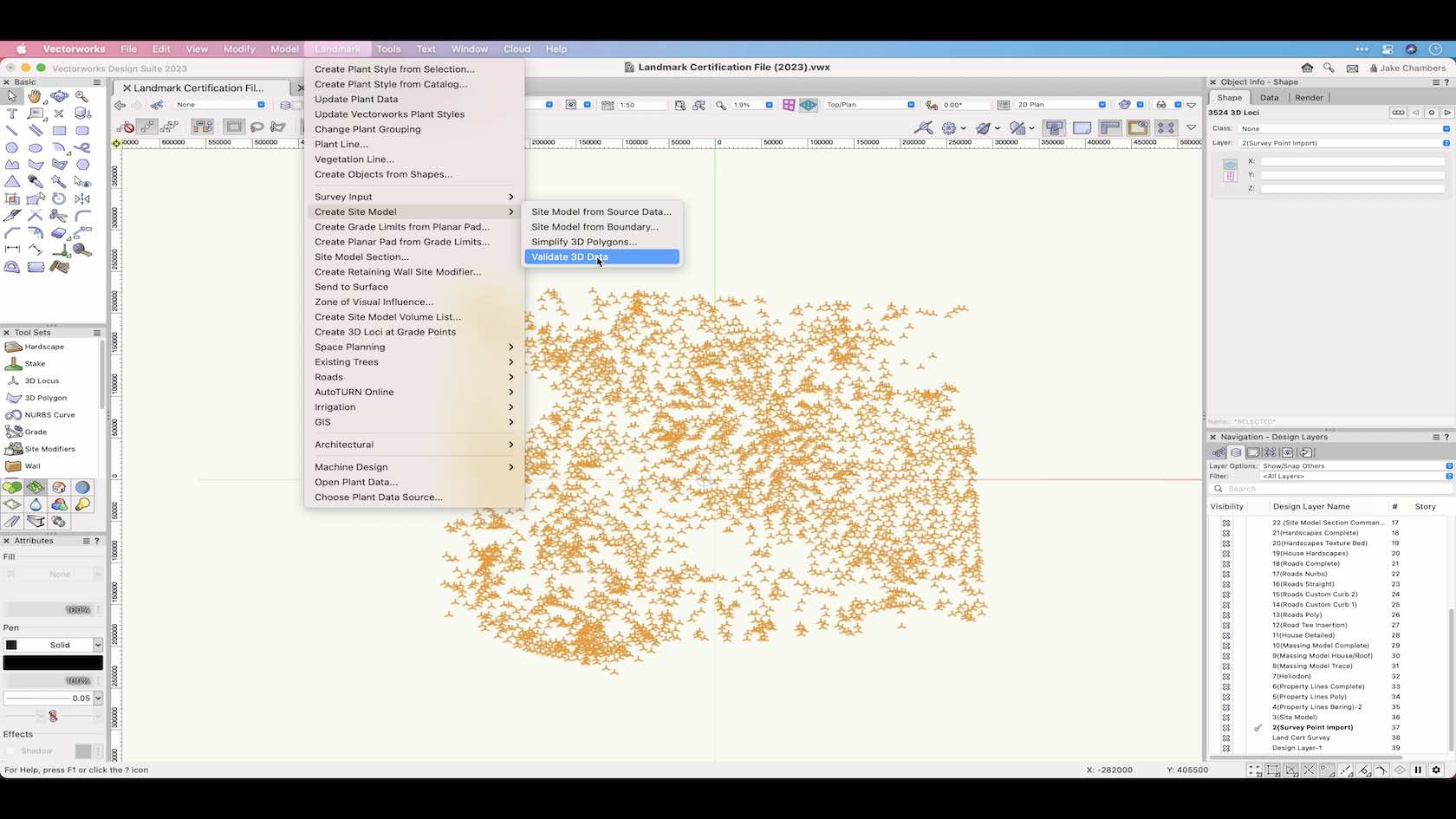Viewport: 1456px width, 819px height.
Task: Pick the Text tool in Basic palette
Action: click(x=12, y=114)
